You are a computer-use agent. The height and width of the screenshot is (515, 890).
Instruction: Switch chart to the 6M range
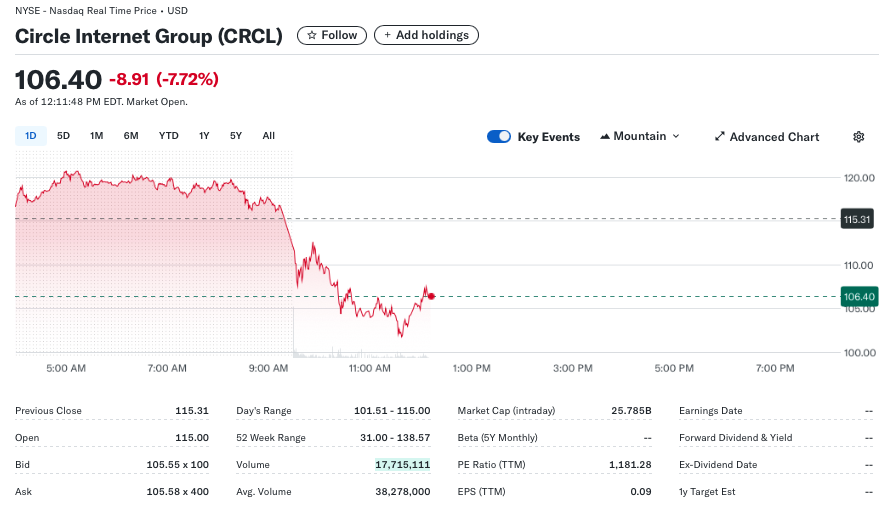tap(131, 136)
